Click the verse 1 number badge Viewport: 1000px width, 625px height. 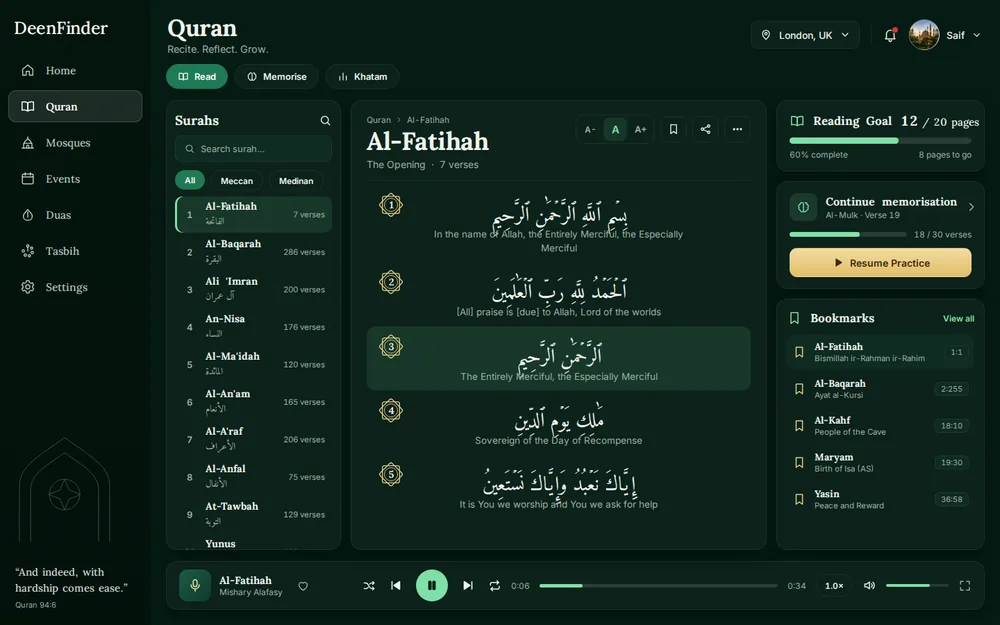[x=391, y=205]
